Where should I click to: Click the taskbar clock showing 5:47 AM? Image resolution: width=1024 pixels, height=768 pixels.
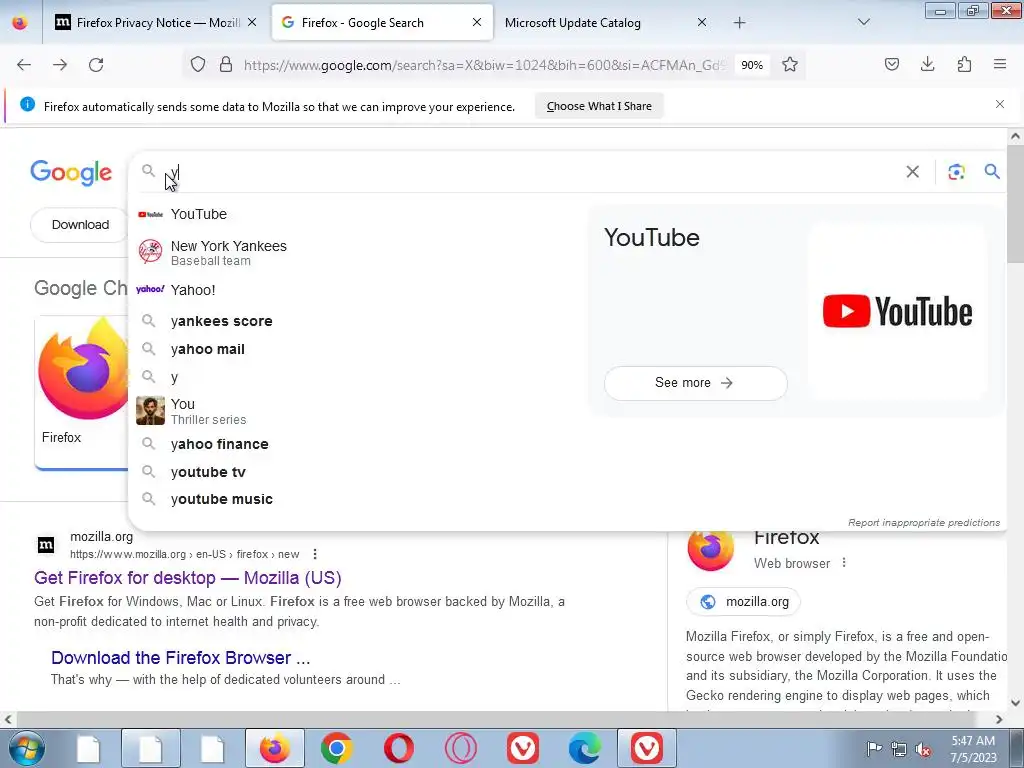(x=973, y=749)
